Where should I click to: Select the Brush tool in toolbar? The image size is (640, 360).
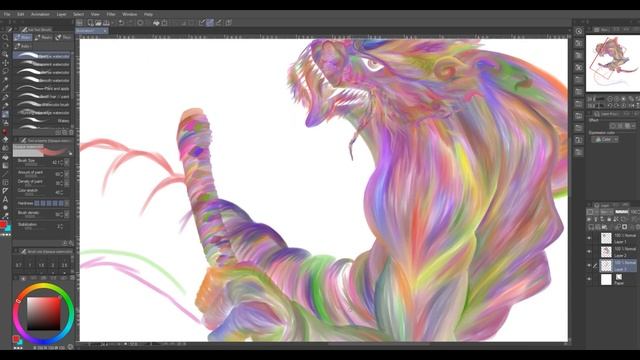tap(5, 114)
